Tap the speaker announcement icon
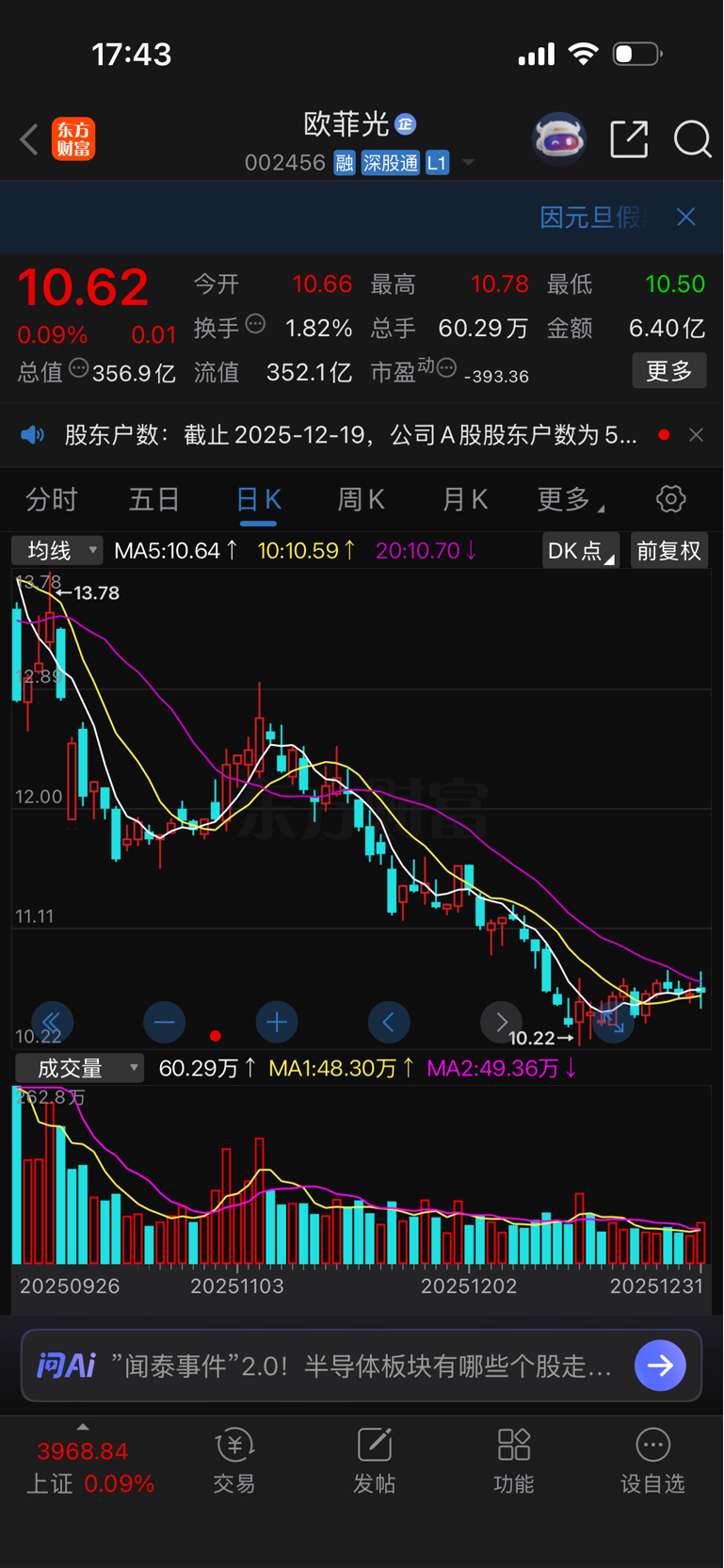Image resolution: width=724 pixels, height=1568 pixels. (x=32, y=434)
